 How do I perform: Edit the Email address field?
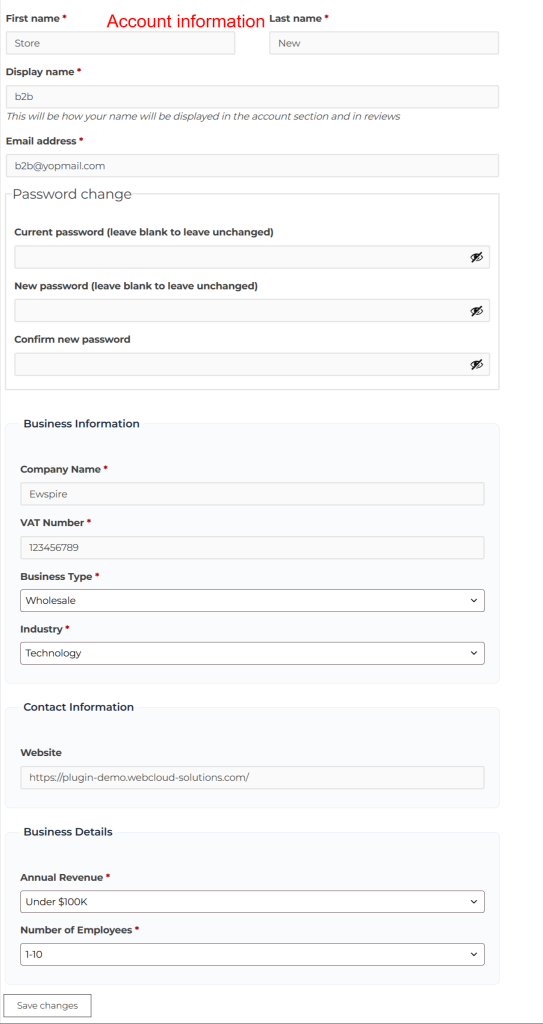point(252,165)
